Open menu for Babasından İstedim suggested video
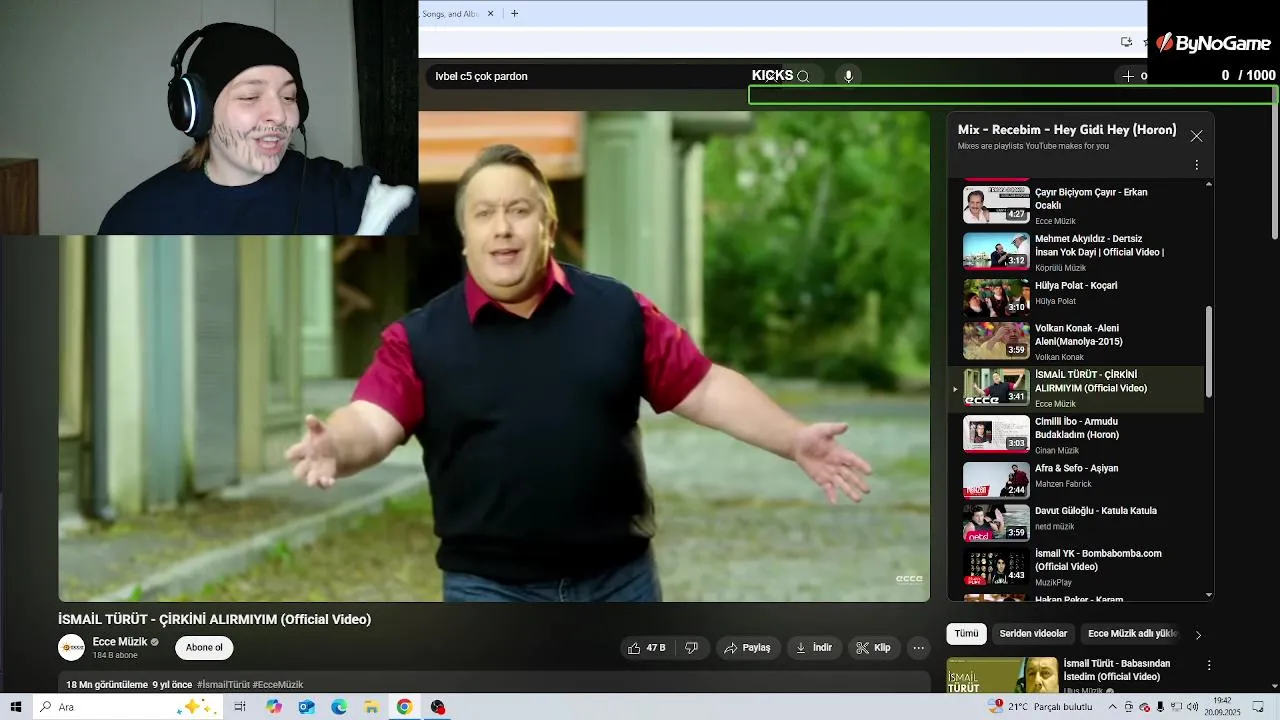Viewport: 1280px width, 720px height. coord(1209,665)
